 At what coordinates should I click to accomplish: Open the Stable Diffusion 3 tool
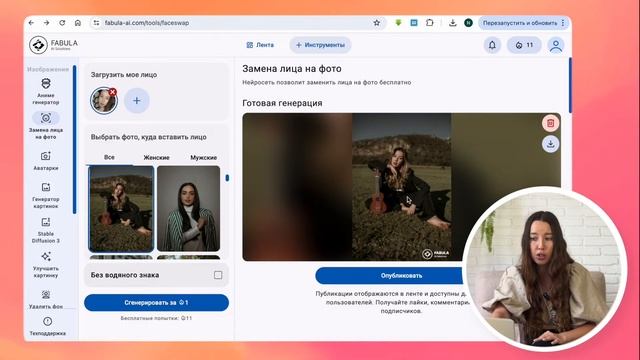[46, 230]
